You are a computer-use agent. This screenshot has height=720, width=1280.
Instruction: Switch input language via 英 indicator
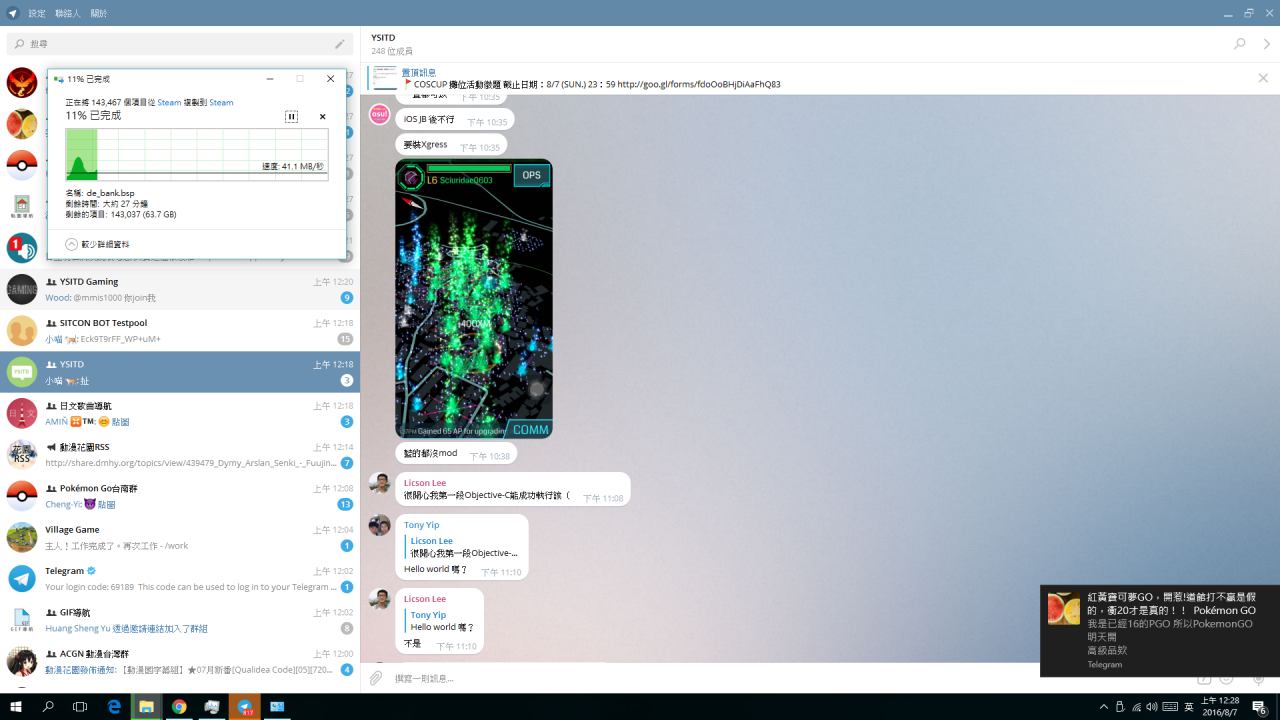click(x=1190, y=707)
